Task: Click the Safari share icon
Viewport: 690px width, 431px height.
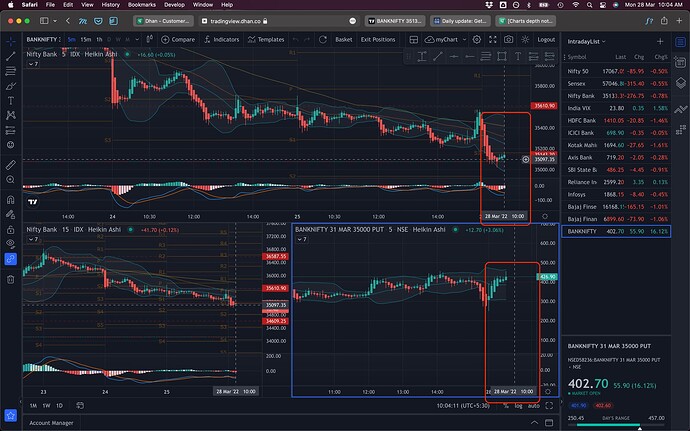Action: pyautogui.click(x=664, y=21)
